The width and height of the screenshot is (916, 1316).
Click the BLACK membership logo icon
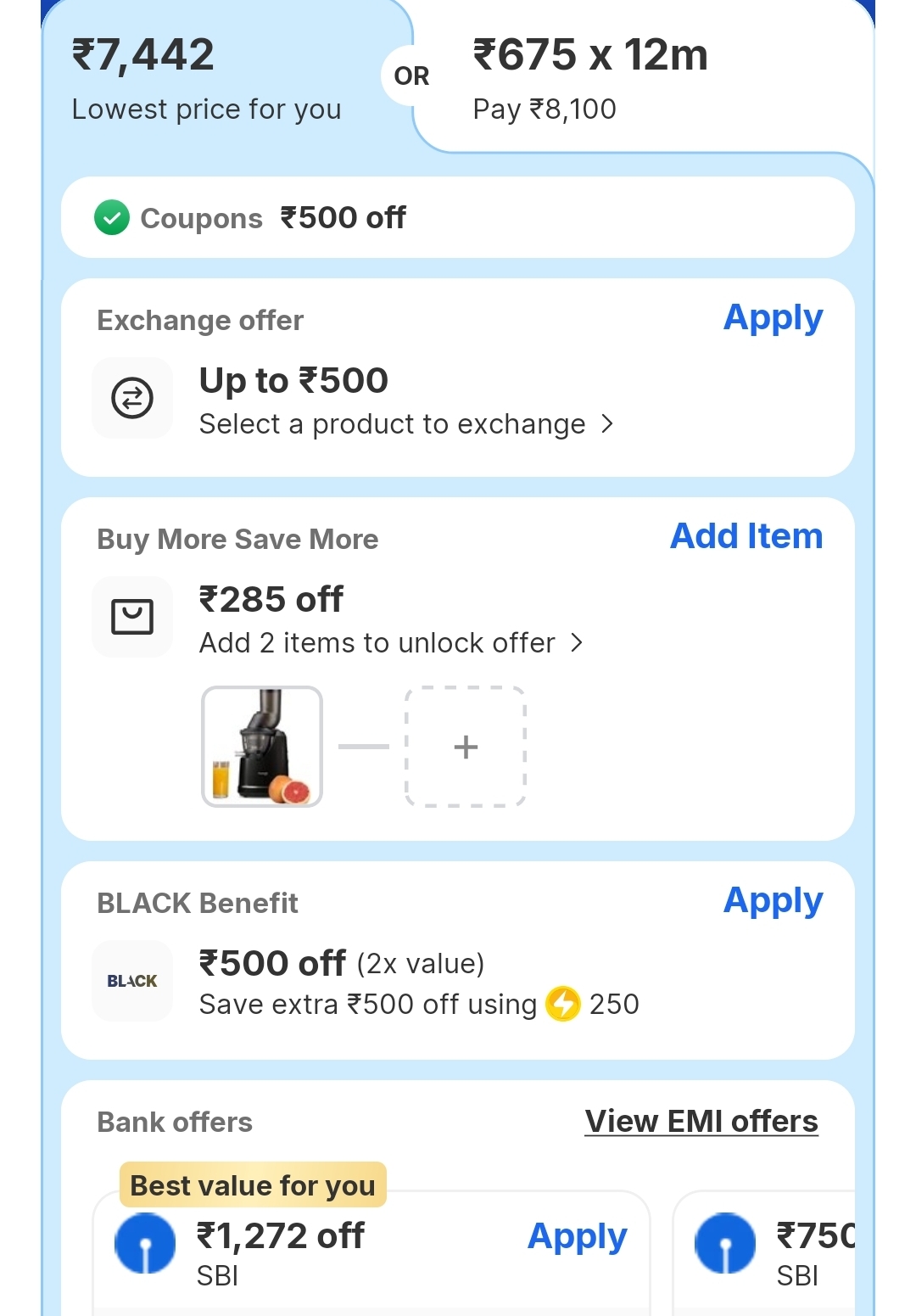point(132,981)
